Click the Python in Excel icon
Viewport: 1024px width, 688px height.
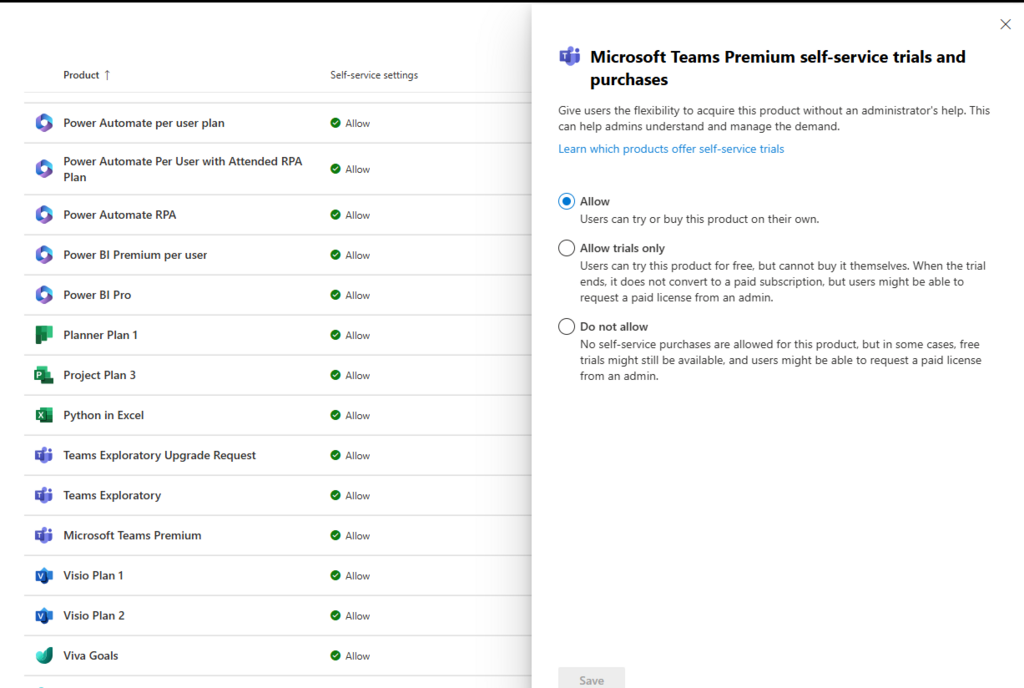pos(43,415)
